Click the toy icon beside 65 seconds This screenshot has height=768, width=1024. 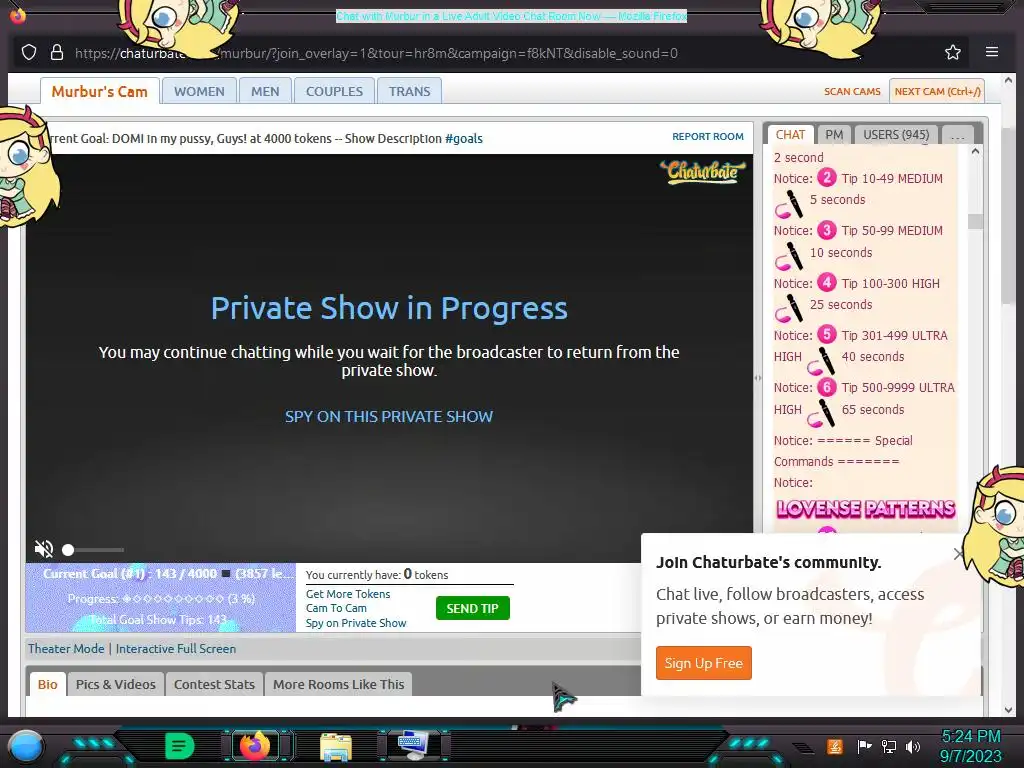pos(821,413)
